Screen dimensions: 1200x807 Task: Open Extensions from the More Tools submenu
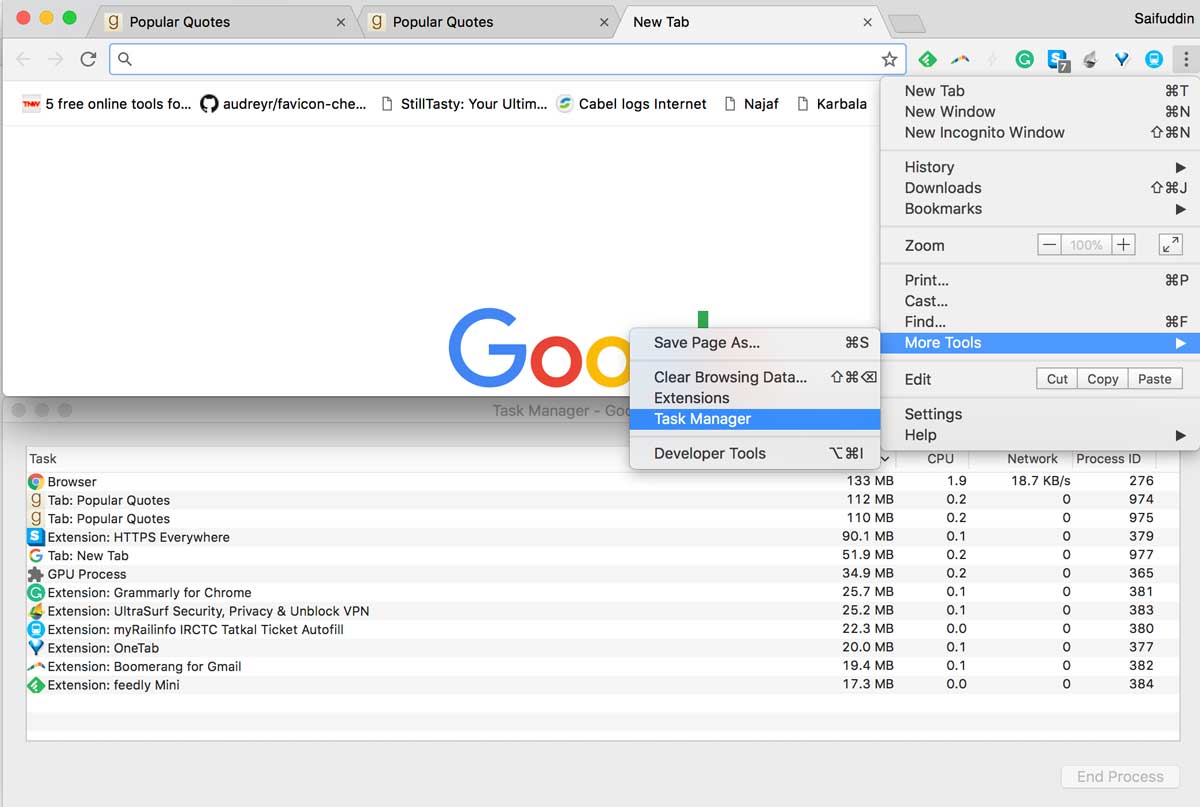[755, 398]
